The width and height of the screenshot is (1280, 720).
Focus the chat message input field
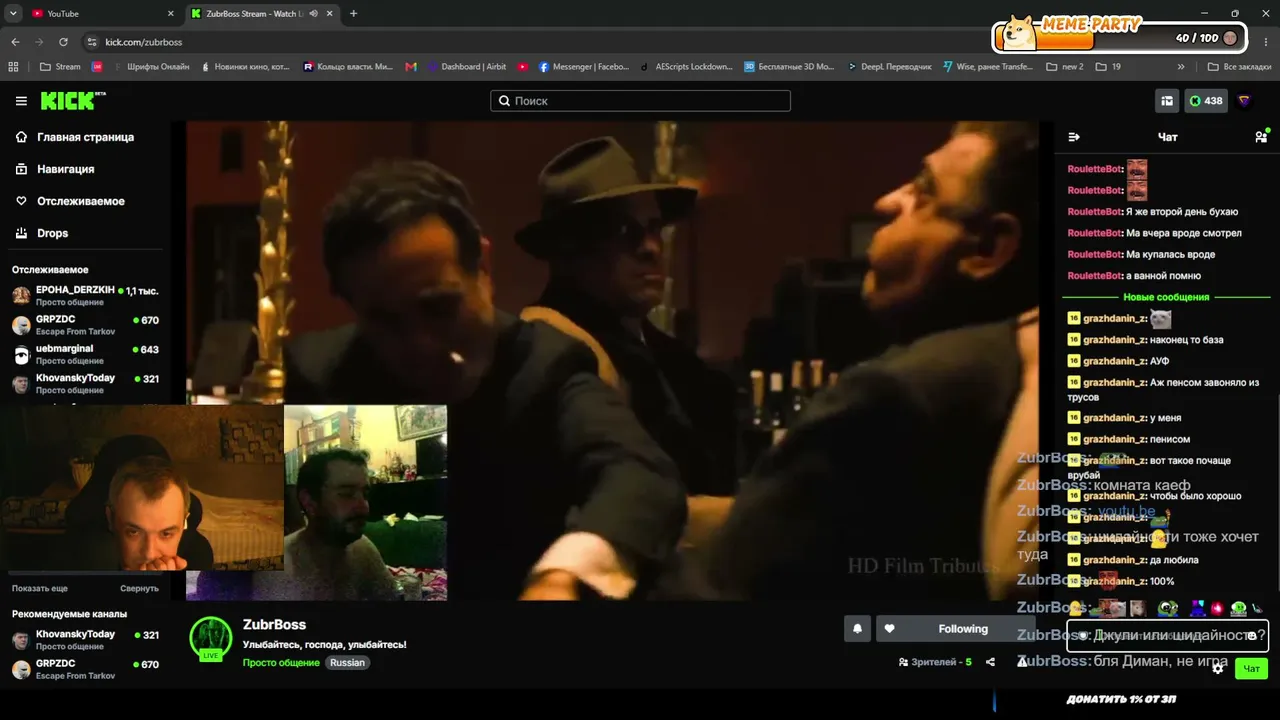1167,636
